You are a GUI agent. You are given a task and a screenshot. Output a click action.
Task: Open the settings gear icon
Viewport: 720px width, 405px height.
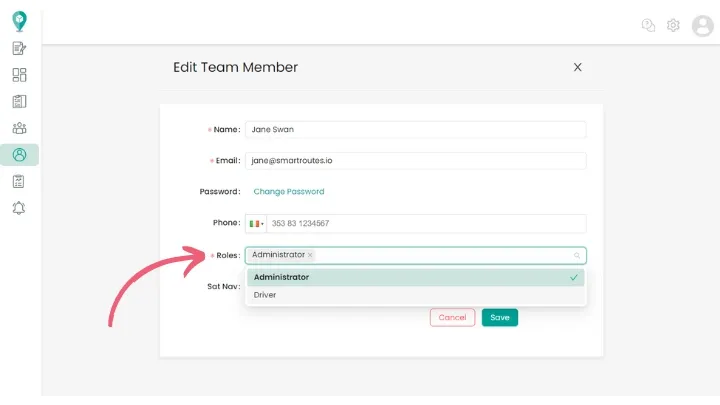(673, 25)
